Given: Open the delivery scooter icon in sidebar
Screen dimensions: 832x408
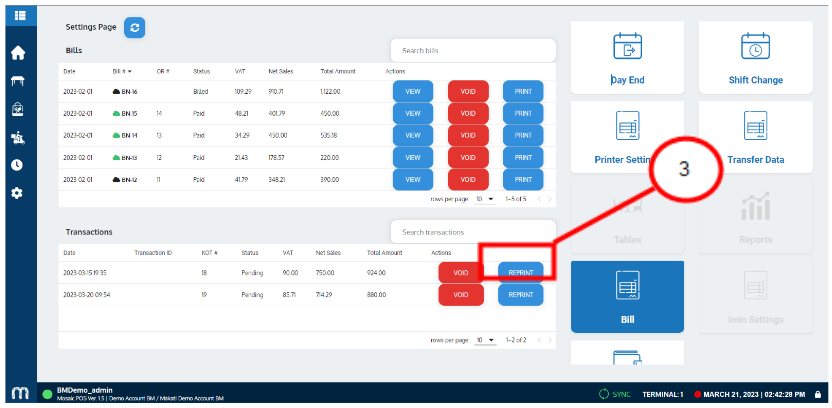Looking at the screenshot, I should (18, 137).
